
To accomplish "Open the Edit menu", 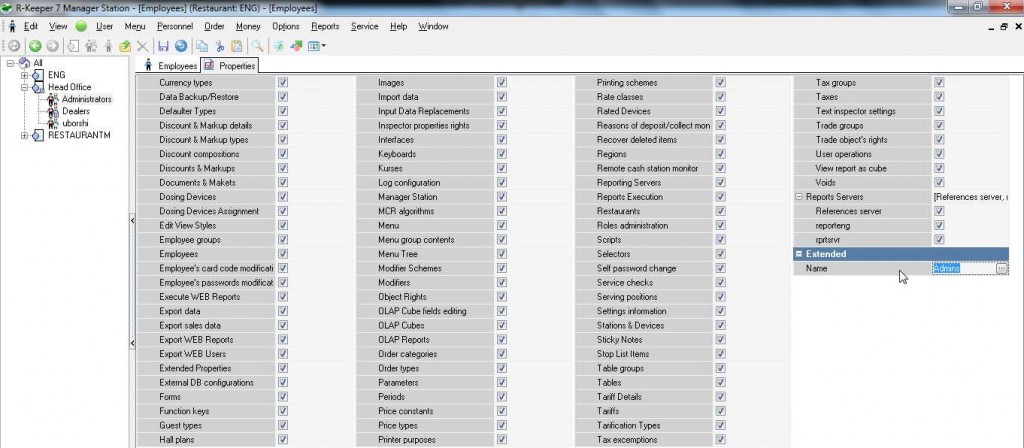I will [x=31, y=27].
